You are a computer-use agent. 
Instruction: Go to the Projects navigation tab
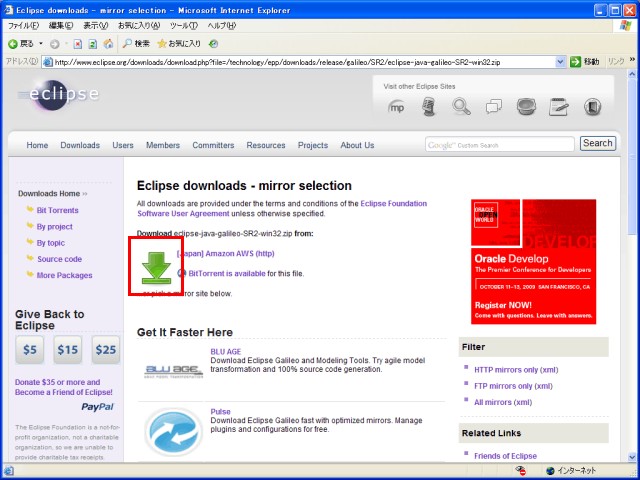(x=313, y=145)
